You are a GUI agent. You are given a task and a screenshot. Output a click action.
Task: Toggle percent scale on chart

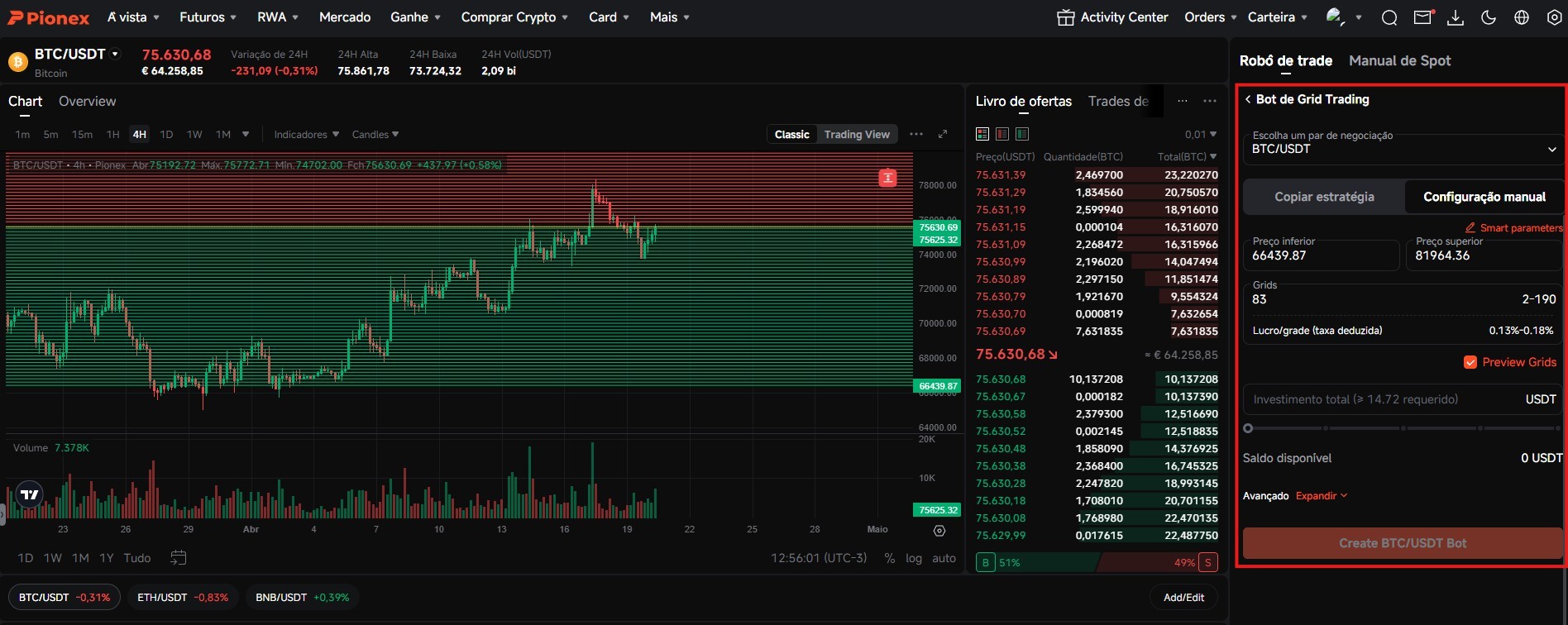click(x=890, y=558)
